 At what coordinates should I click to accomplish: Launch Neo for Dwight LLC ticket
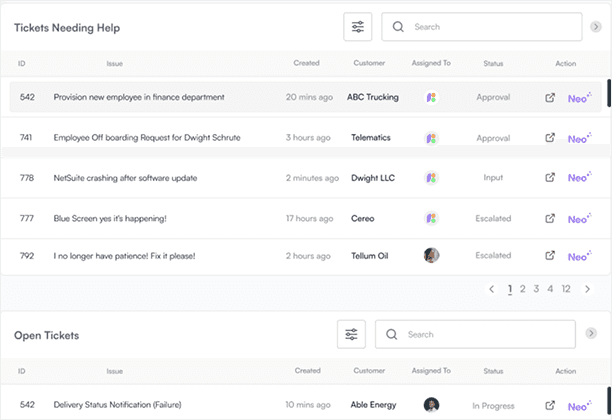580,177
